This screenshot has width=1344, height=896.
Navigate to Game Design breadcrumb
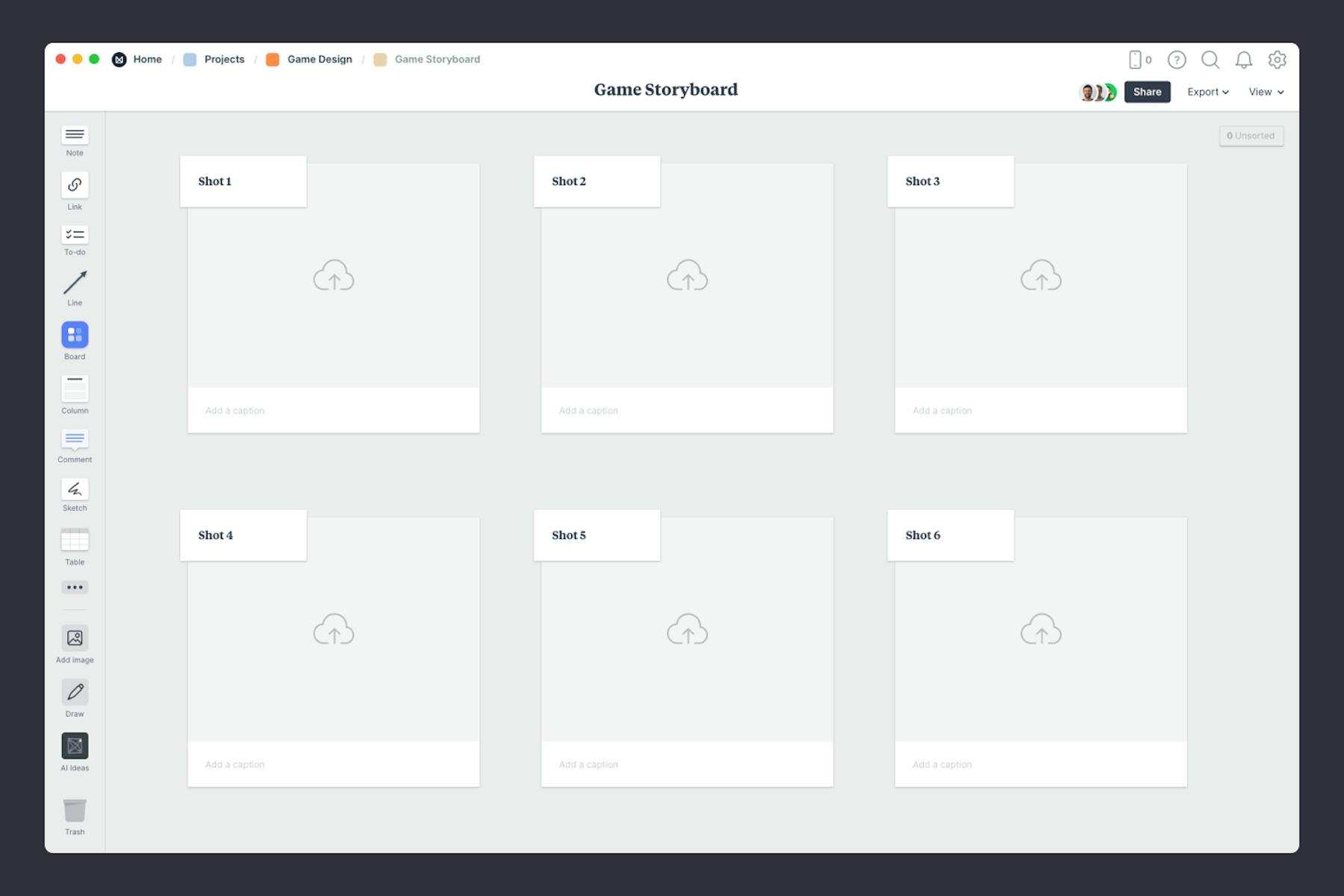[x=320, y=59]
